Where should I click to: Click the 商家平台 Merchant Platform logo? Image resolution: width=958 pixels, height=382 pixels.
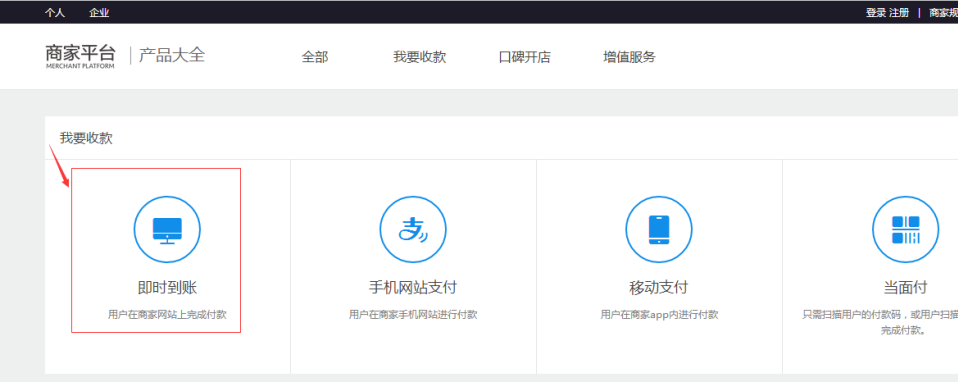point(80,56)
